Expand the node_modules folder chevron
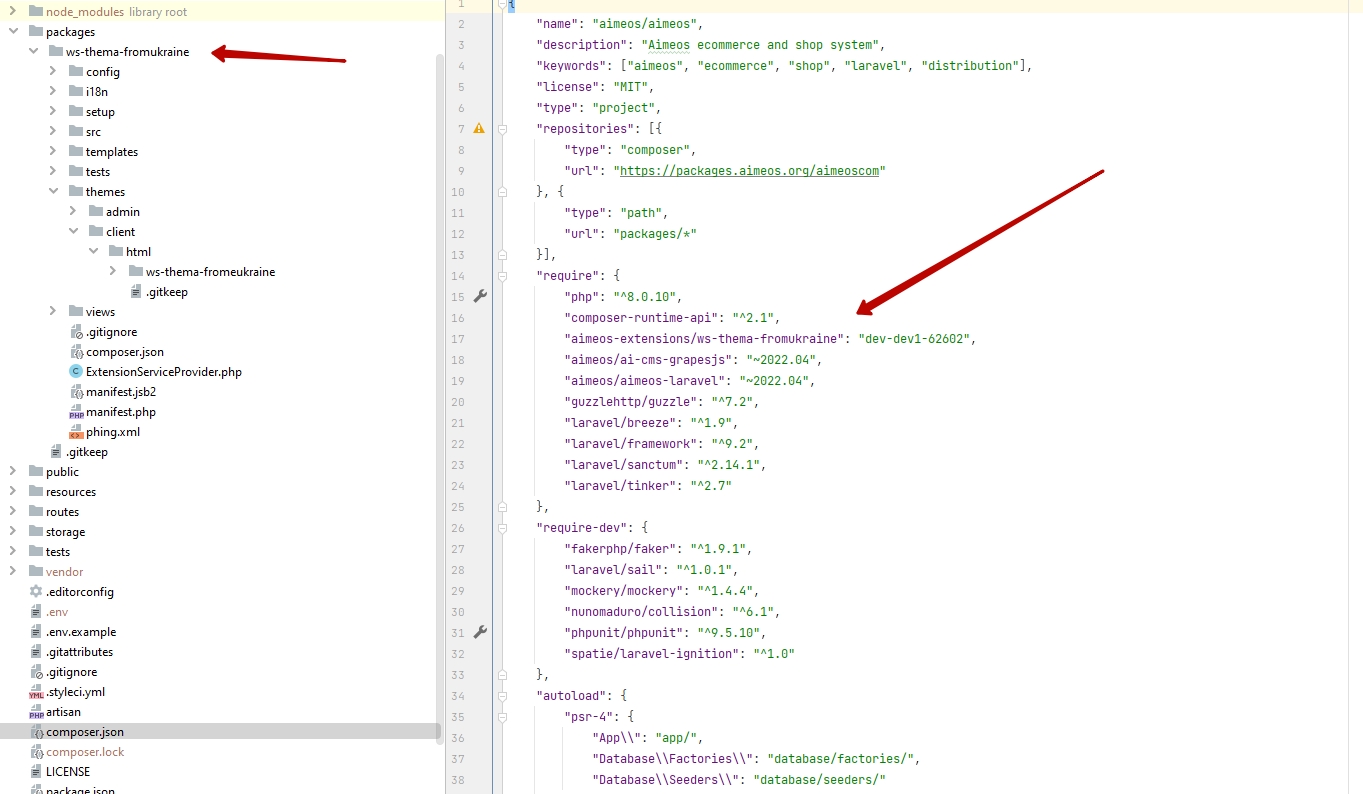The image size is (1363, 794). pos(13,12)
